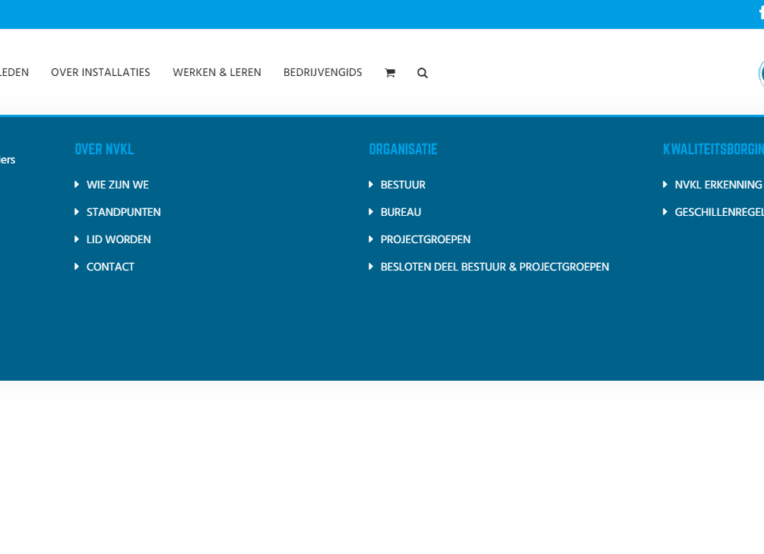The width and height of the screenshot is (764, 554).
Task: Open the shopping cart icon
Action: click(x=390, y=73)
